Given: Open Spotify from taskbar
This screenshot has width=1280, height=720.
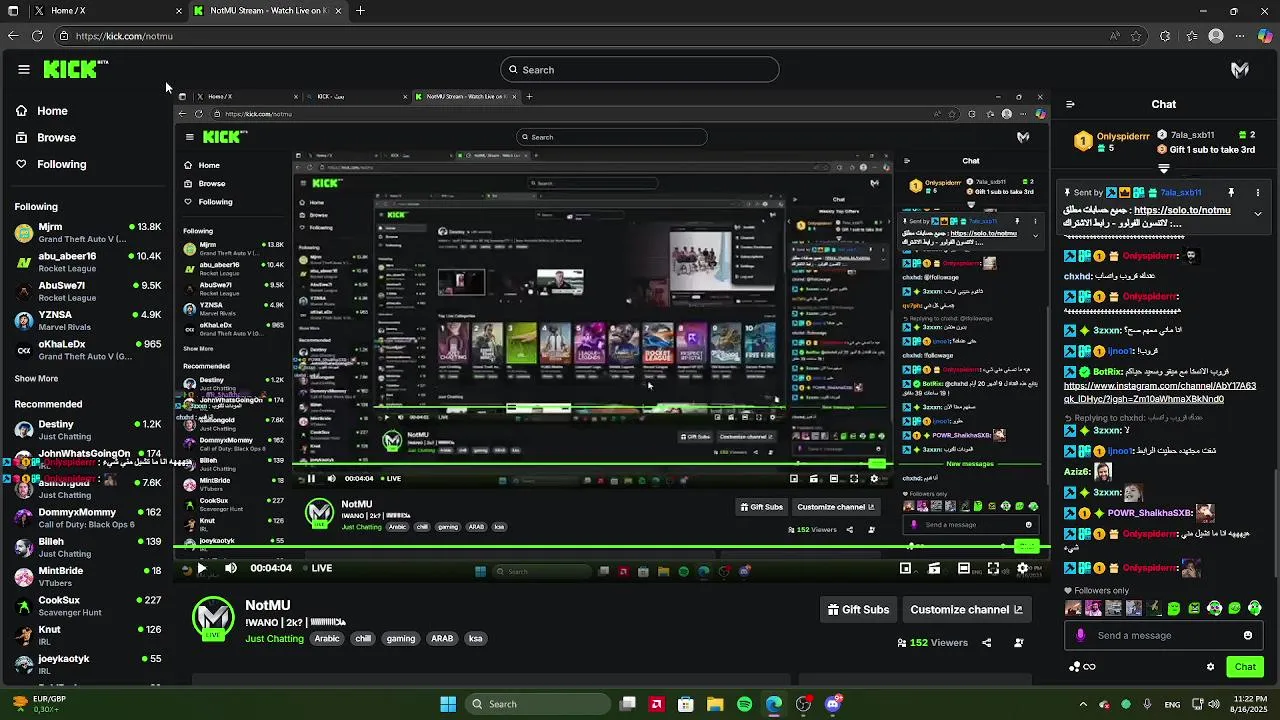Looking at the screenshot, I should pos(745,704).
